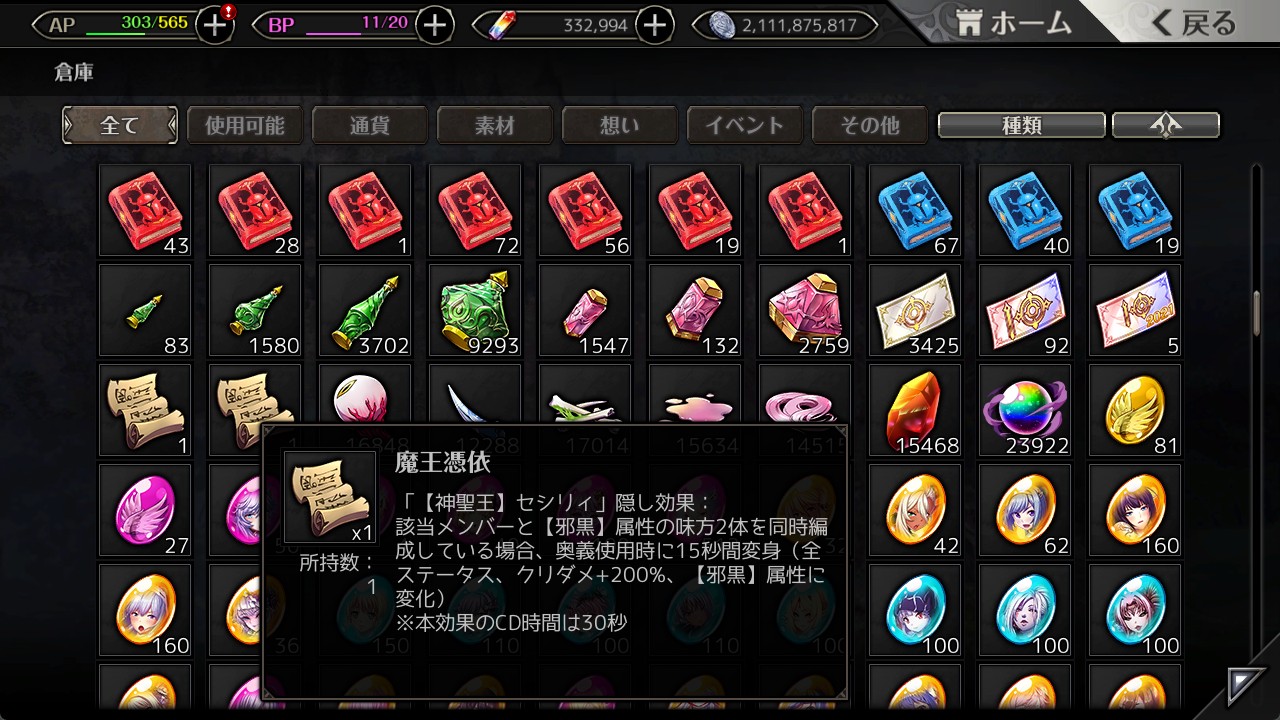
Task: Open the イベント filter tab
Action: pyautogui.click(x=745, y=125)
